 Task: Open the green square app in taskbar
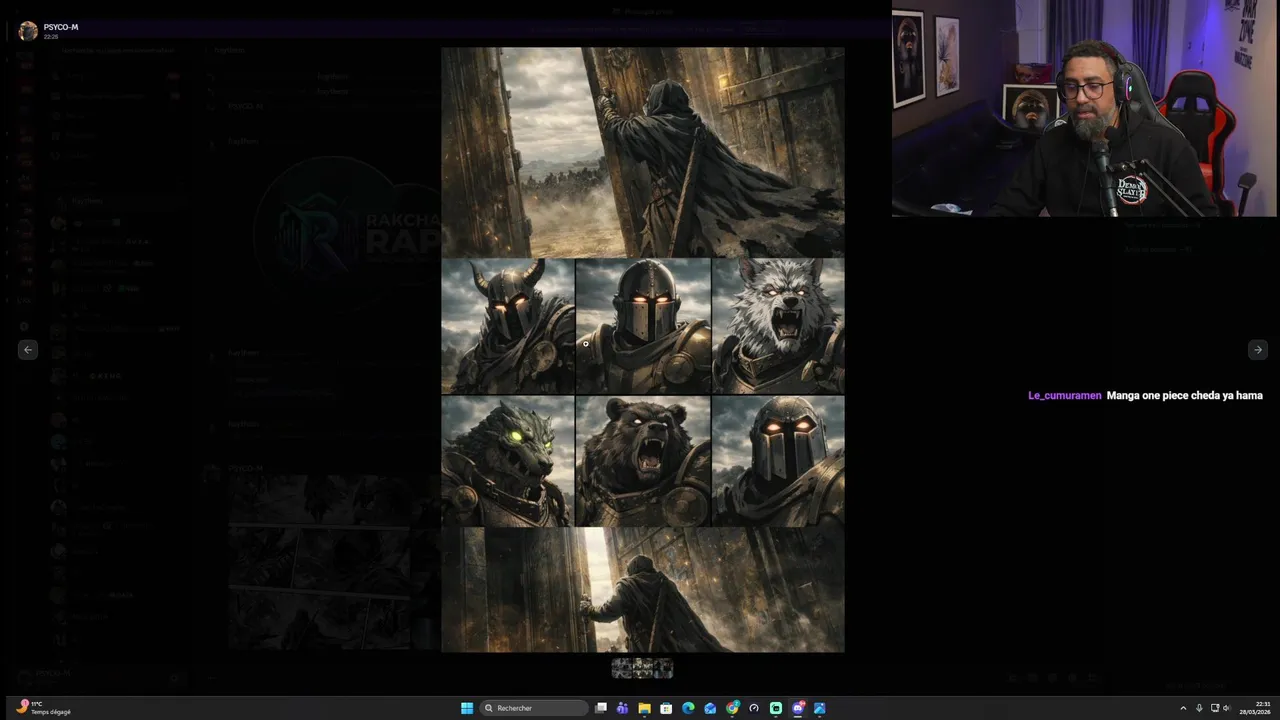point(776,708)
